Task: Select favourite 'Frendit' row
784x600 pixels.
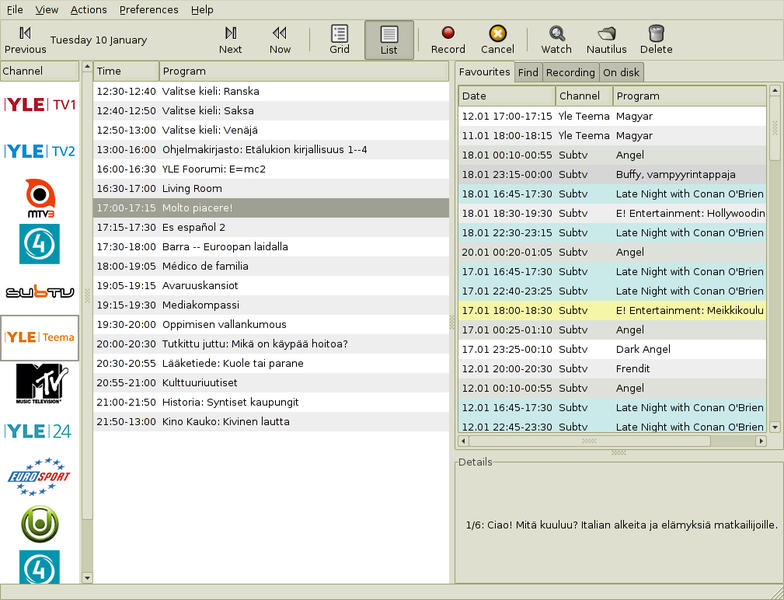Action: 612,368
